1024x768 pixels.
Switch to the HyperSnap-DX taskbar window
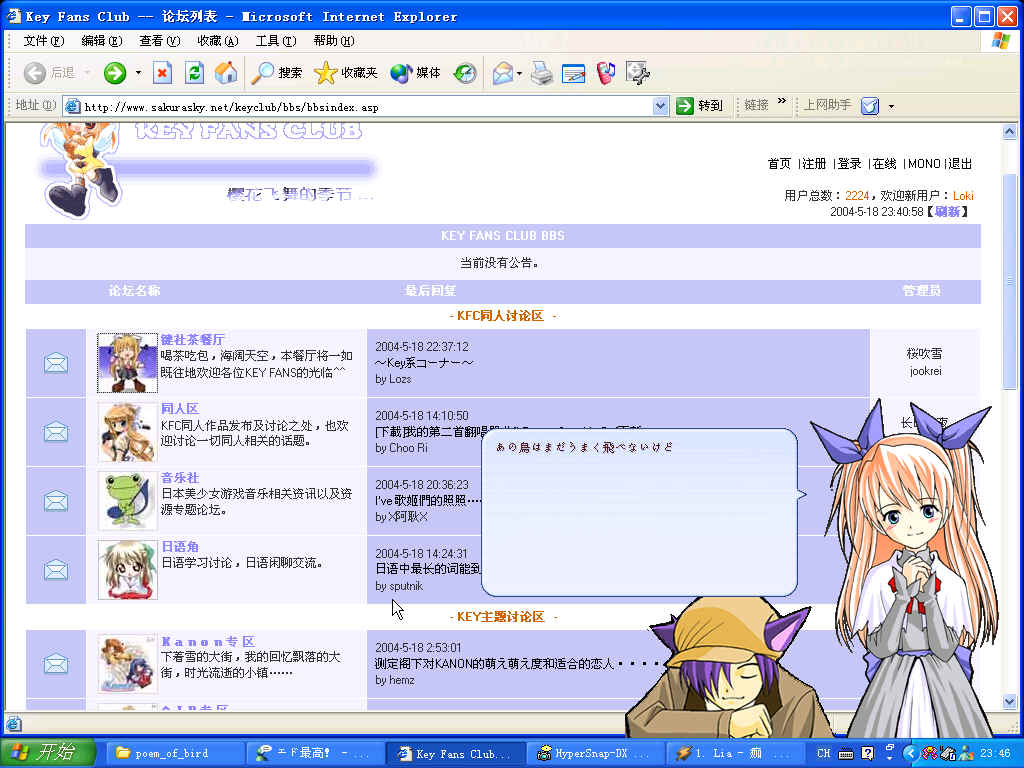pyautogui.click(x=595, y=754)
